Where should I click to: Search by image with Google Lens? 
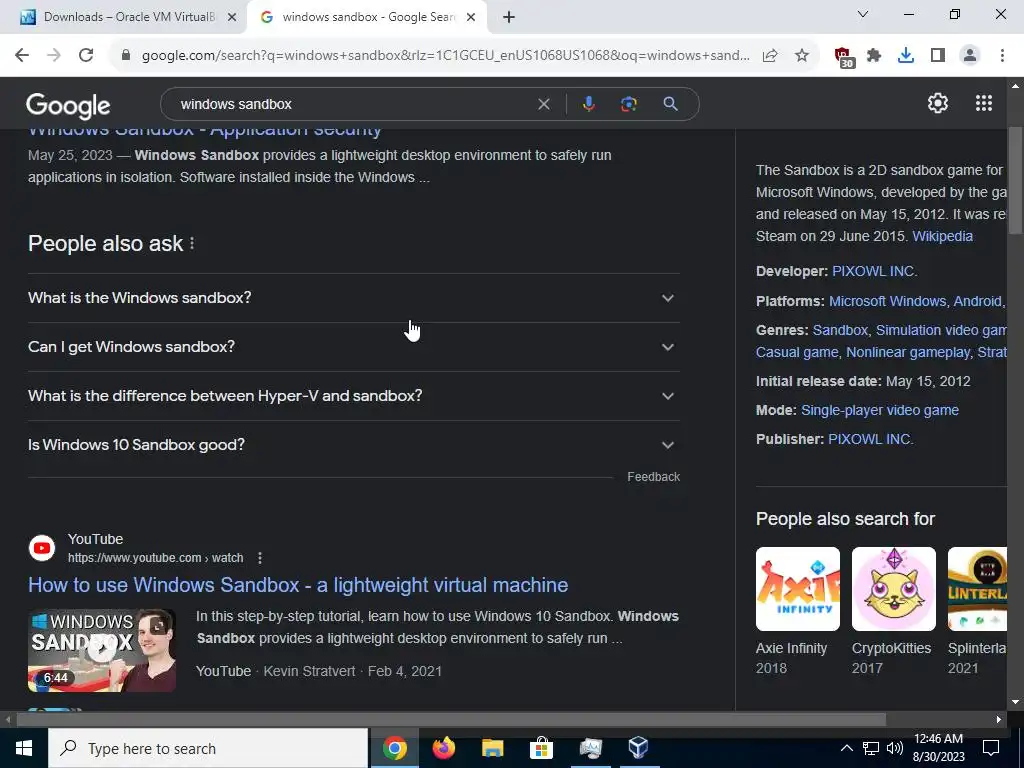[628, 104]
